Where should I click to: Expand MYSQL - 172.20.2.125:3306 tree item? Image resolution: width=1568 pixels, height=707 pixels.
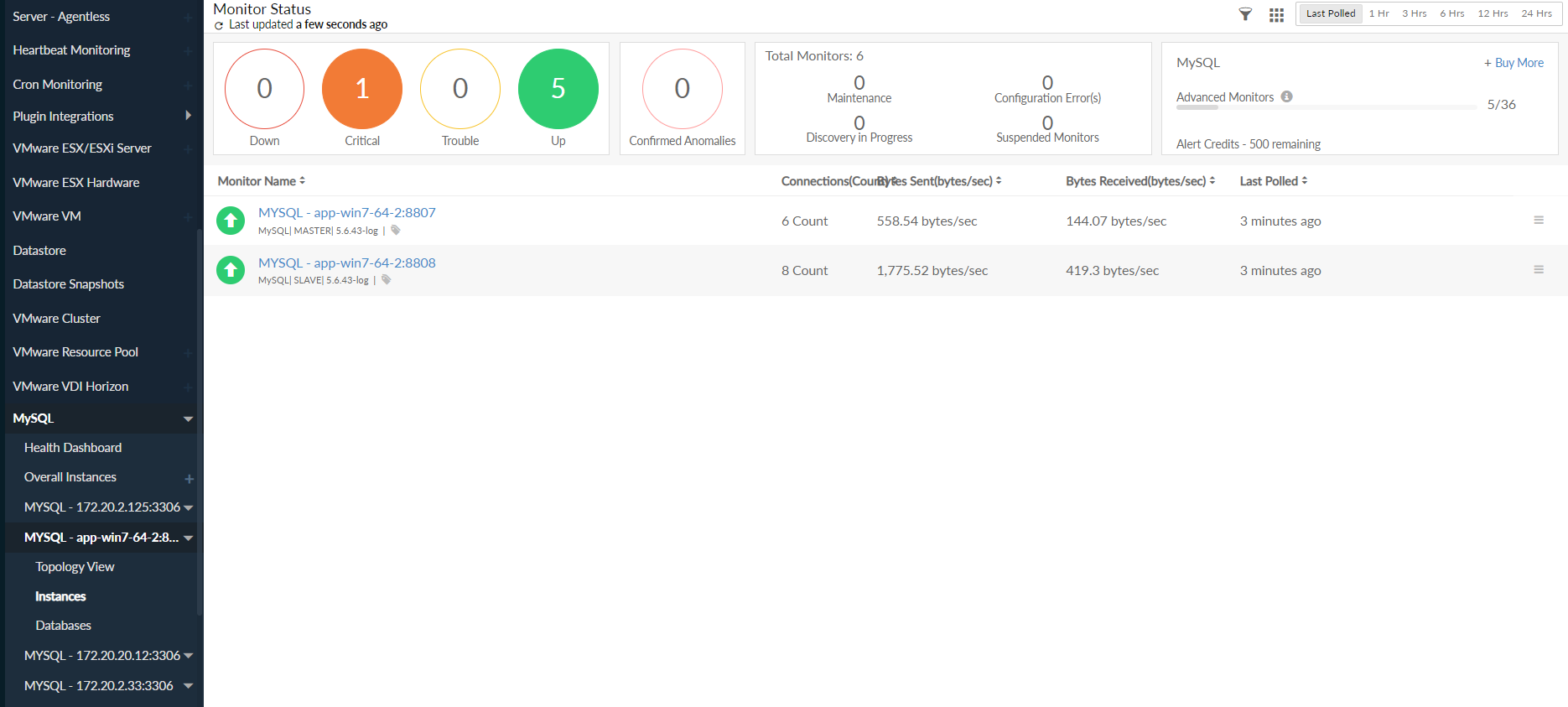click(x=189, y=507)
